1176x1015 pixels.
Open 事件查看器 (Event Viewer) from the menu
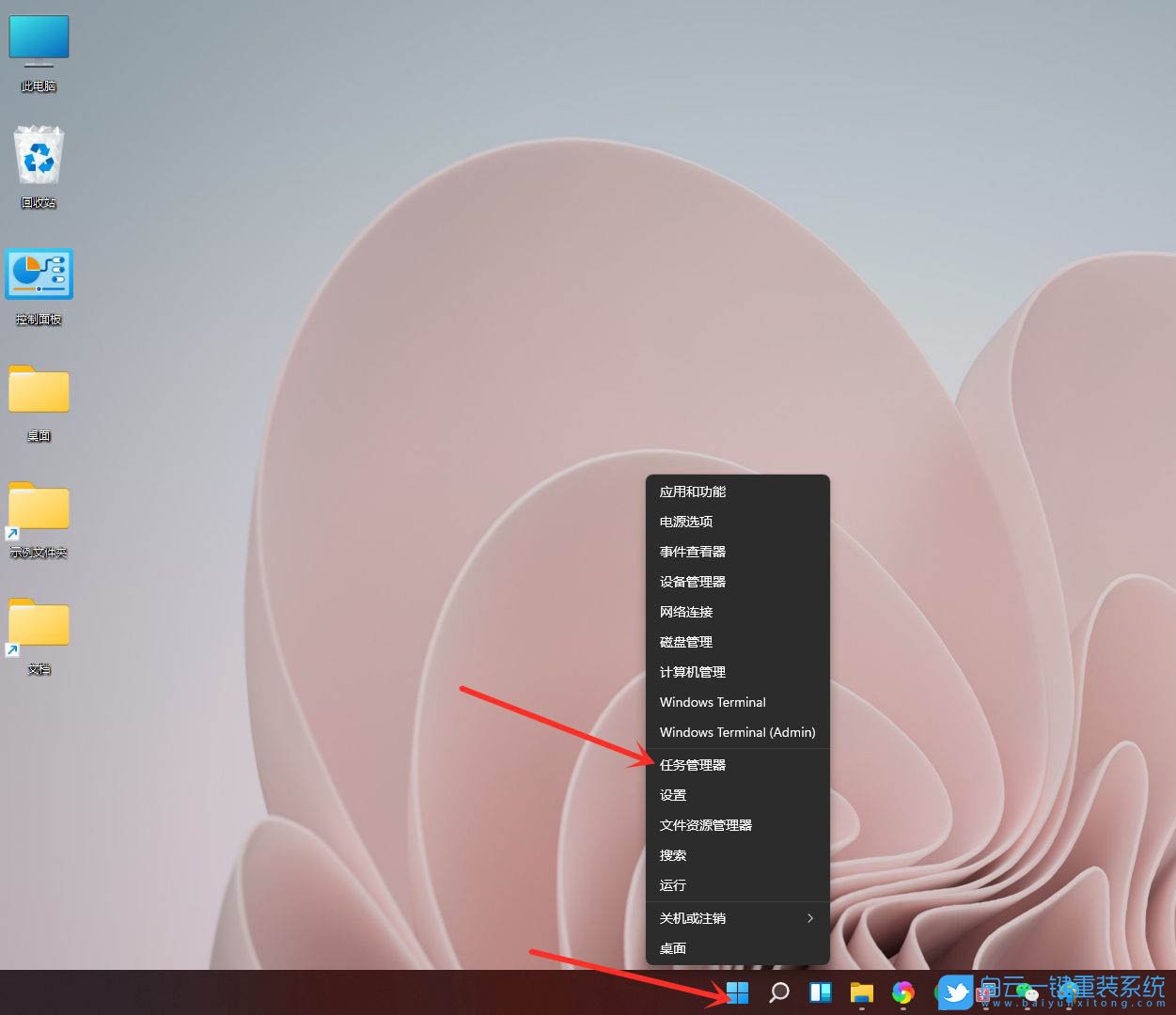coord(692,552)
